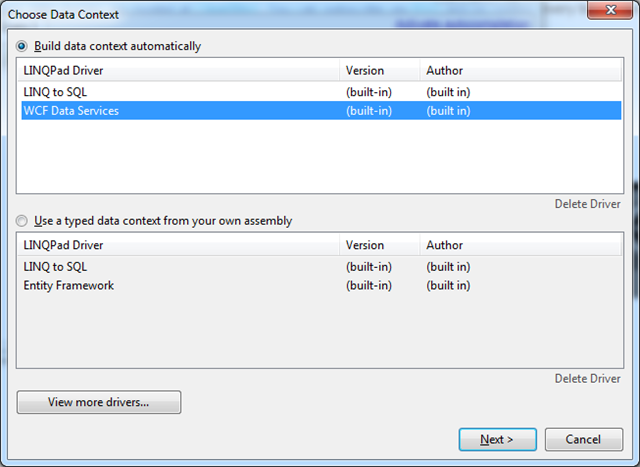Select Build data context automatically radio
The width and height of the screenshot is (640, 467).
[x=22, y=46]
